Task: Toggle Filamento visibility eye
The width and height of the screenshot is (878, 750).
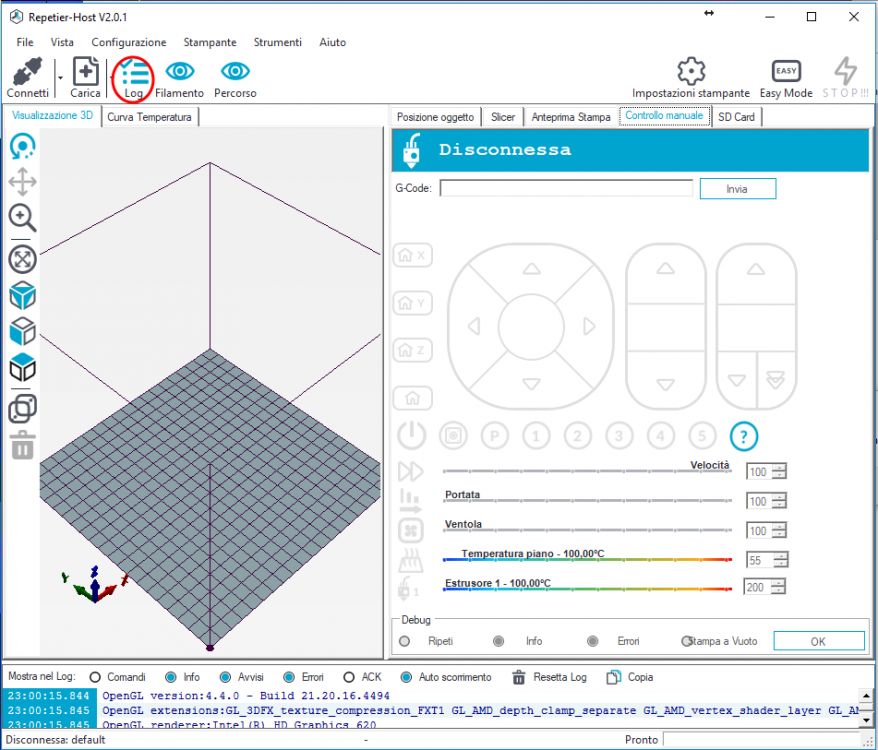Action: tap(180, 71)
